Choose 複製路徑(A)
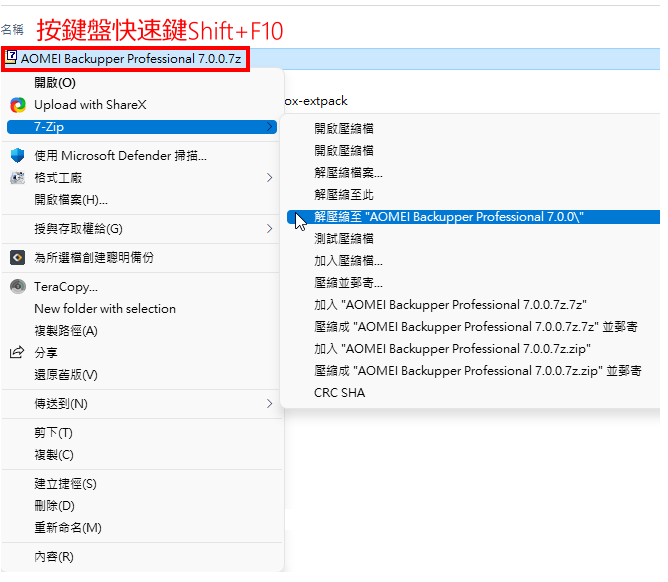This screenshot has height=582, width=668. pyautogui.click(x=66, y=331)
